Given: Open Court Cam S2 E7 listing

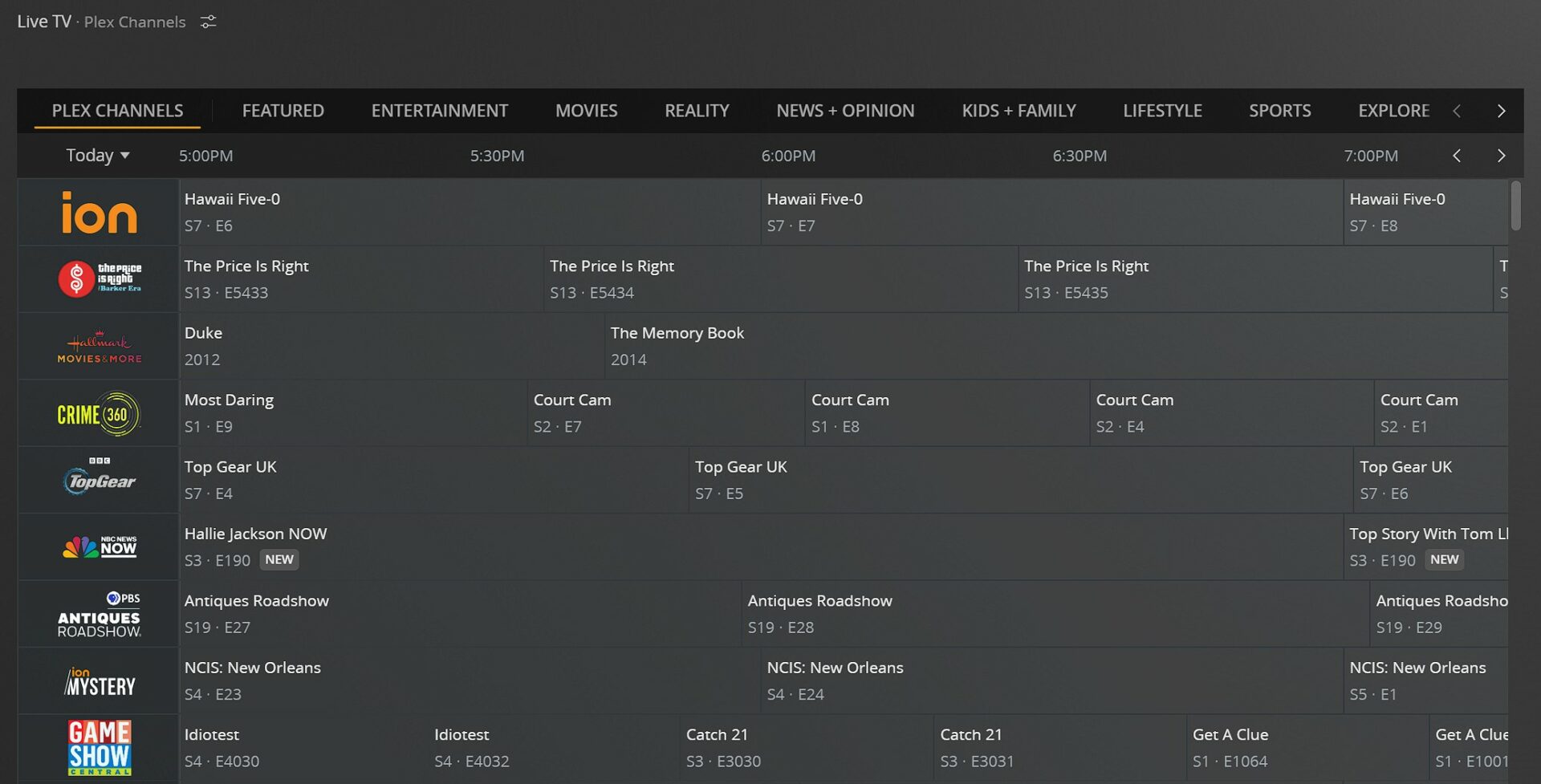Looking at the screenshot, I should click(x=666, y=413).
